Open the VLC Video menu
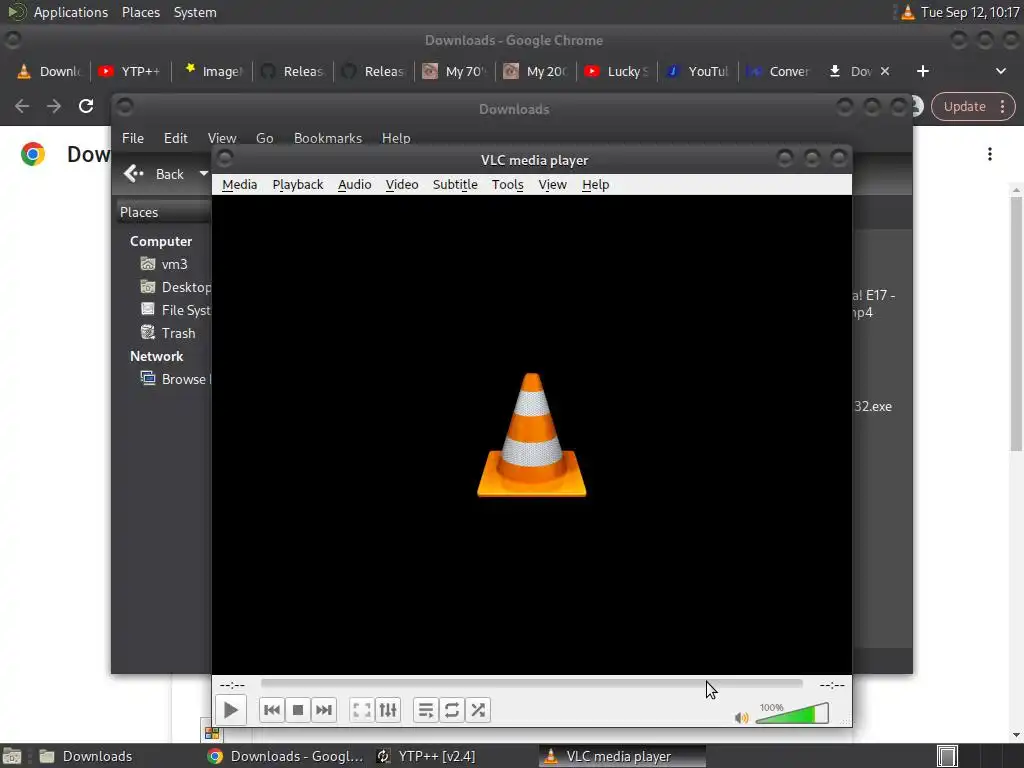Screen dimensions: 1024x768 coord(402,185)
